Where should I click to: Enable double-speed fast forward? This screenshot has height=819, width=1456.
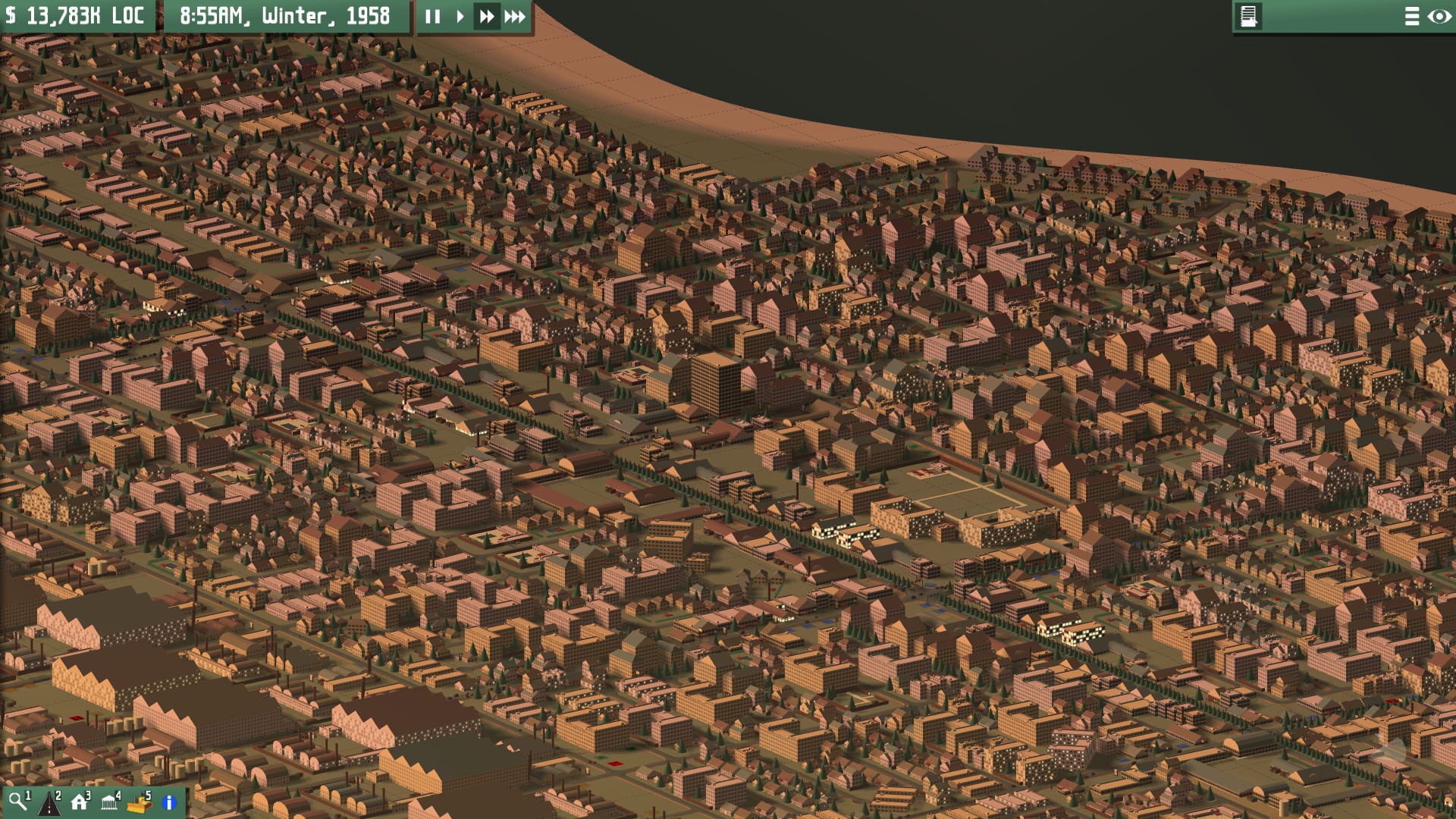486,17
